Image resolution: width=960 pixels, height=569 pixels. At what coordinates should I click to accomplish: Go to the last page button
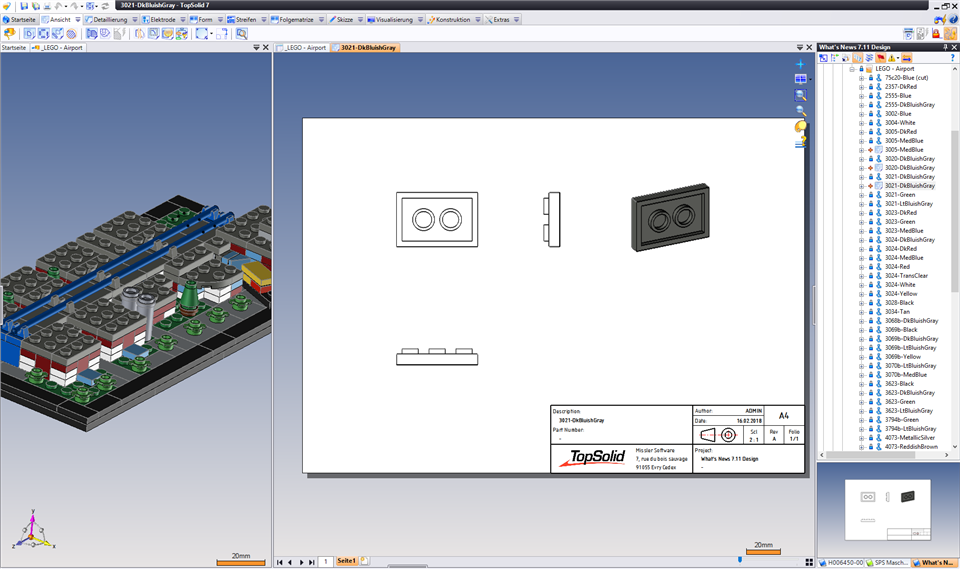tap(312, 562)
